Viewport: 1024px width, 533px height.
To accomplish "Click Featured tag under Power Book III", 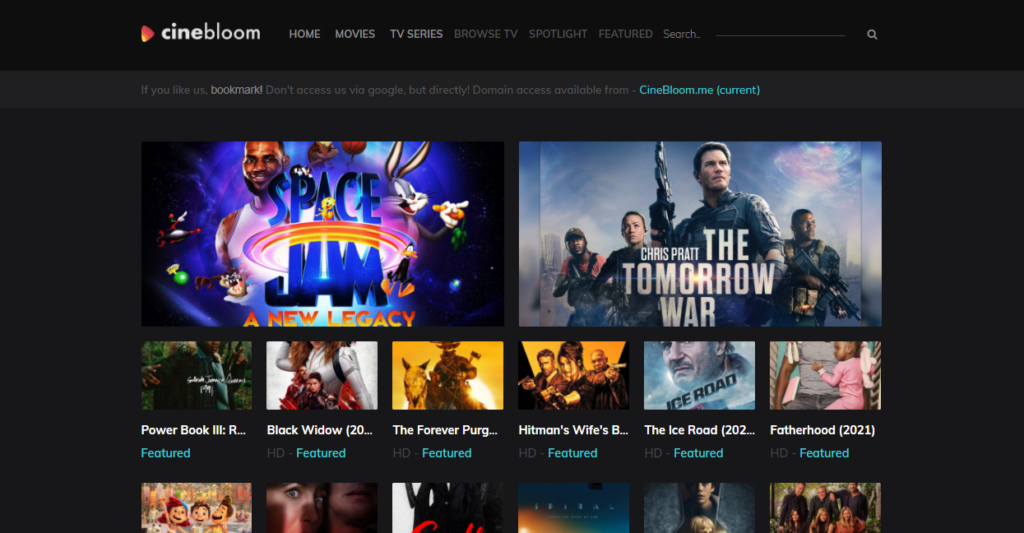I will [166, 453].
